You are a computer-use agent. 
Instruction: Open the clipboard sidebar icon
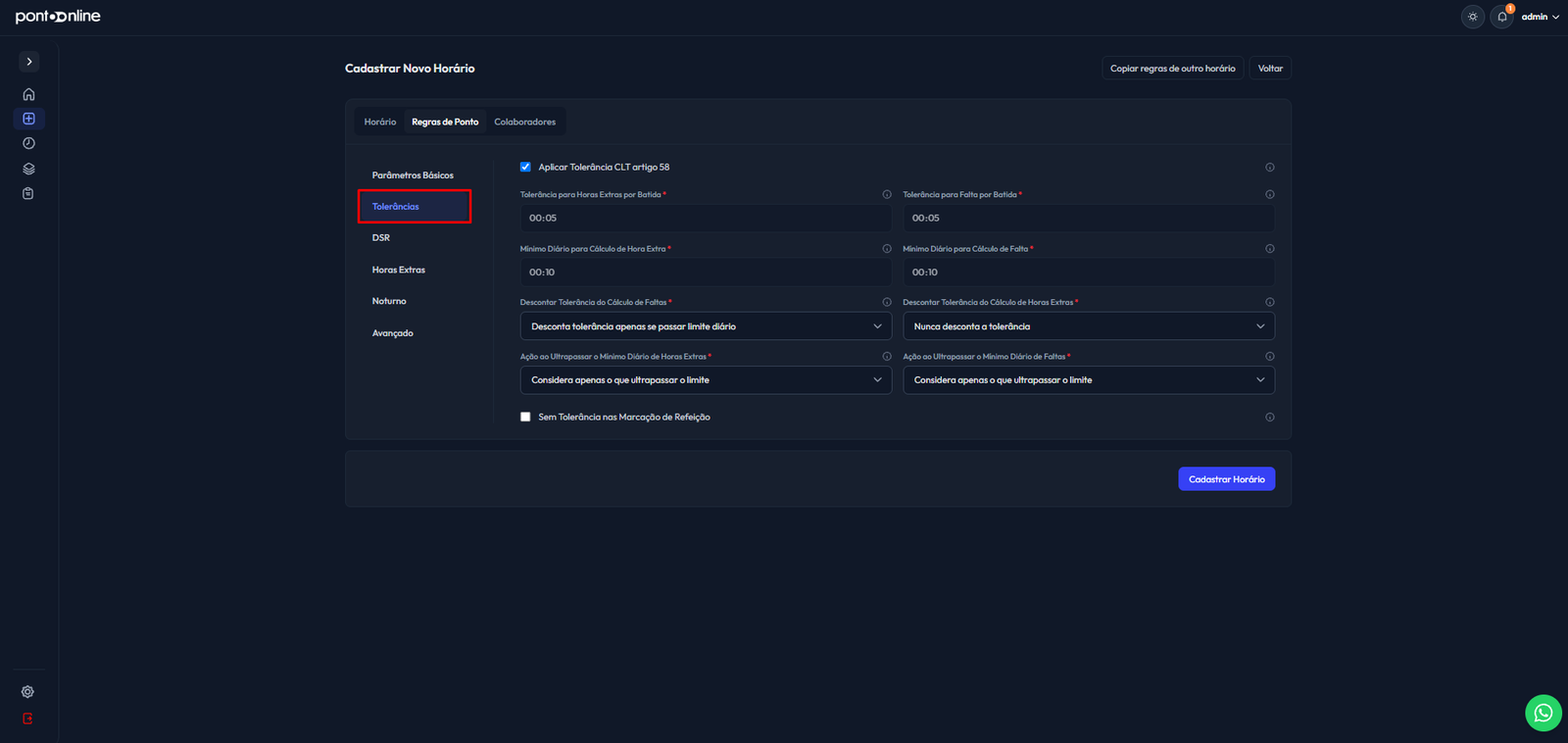click(x=28, y=193)
